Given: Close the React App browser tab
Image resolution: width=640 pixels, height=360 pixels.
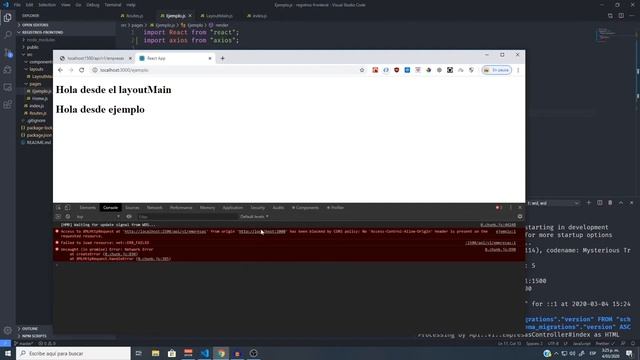Looking at the screenshot, I should tap(210, 58).
